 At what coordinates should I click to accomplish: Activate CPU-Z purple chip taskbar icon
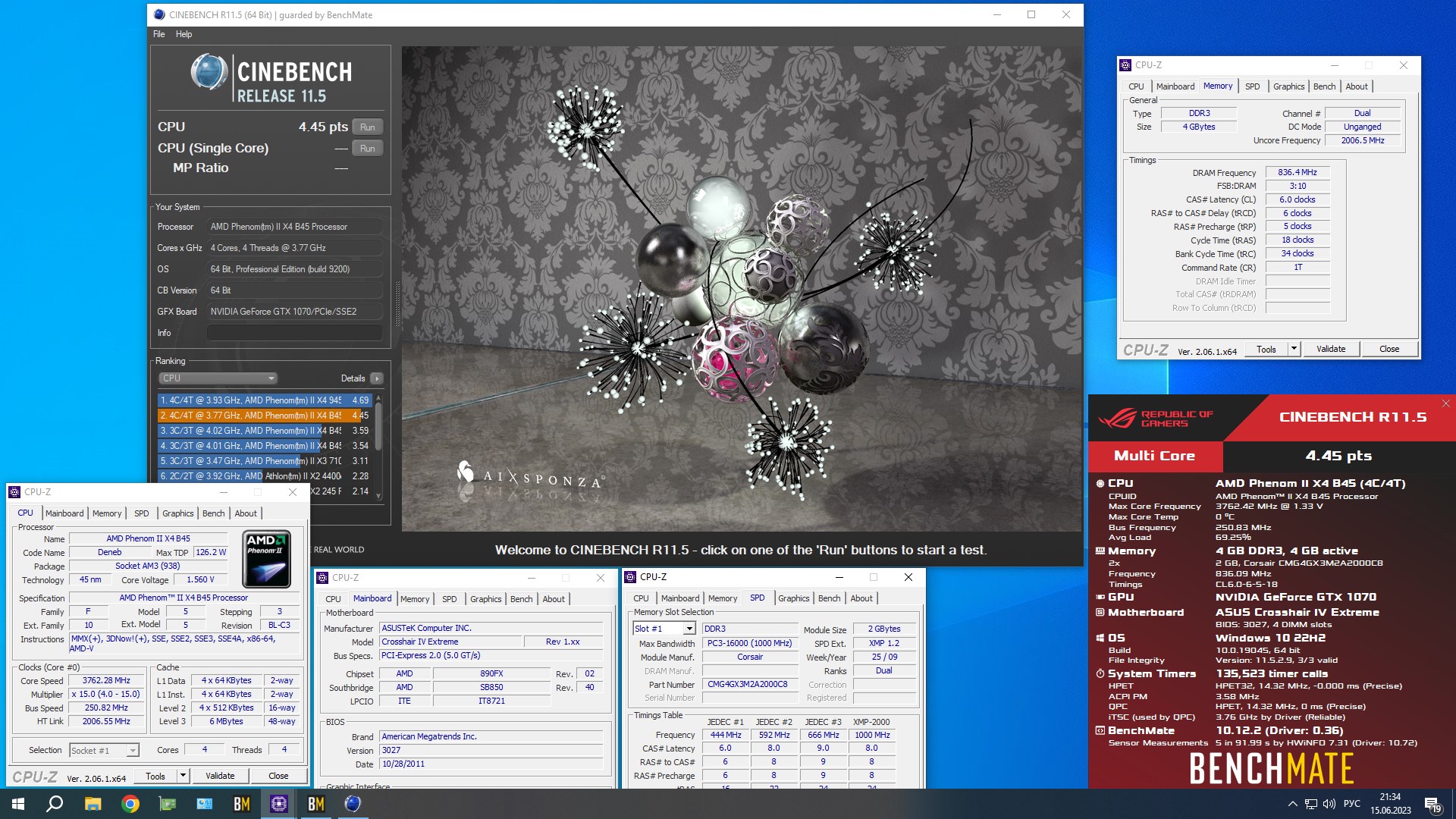[x=278, y=804]
